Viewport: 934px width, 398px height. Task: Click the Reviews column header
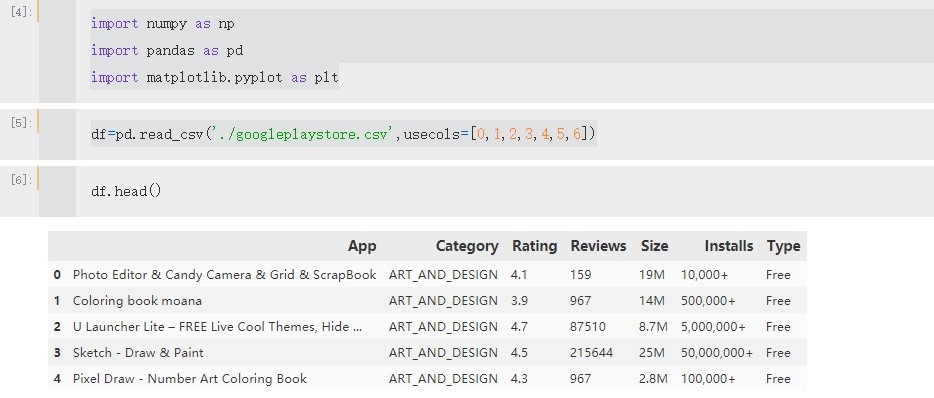[598, 246]
